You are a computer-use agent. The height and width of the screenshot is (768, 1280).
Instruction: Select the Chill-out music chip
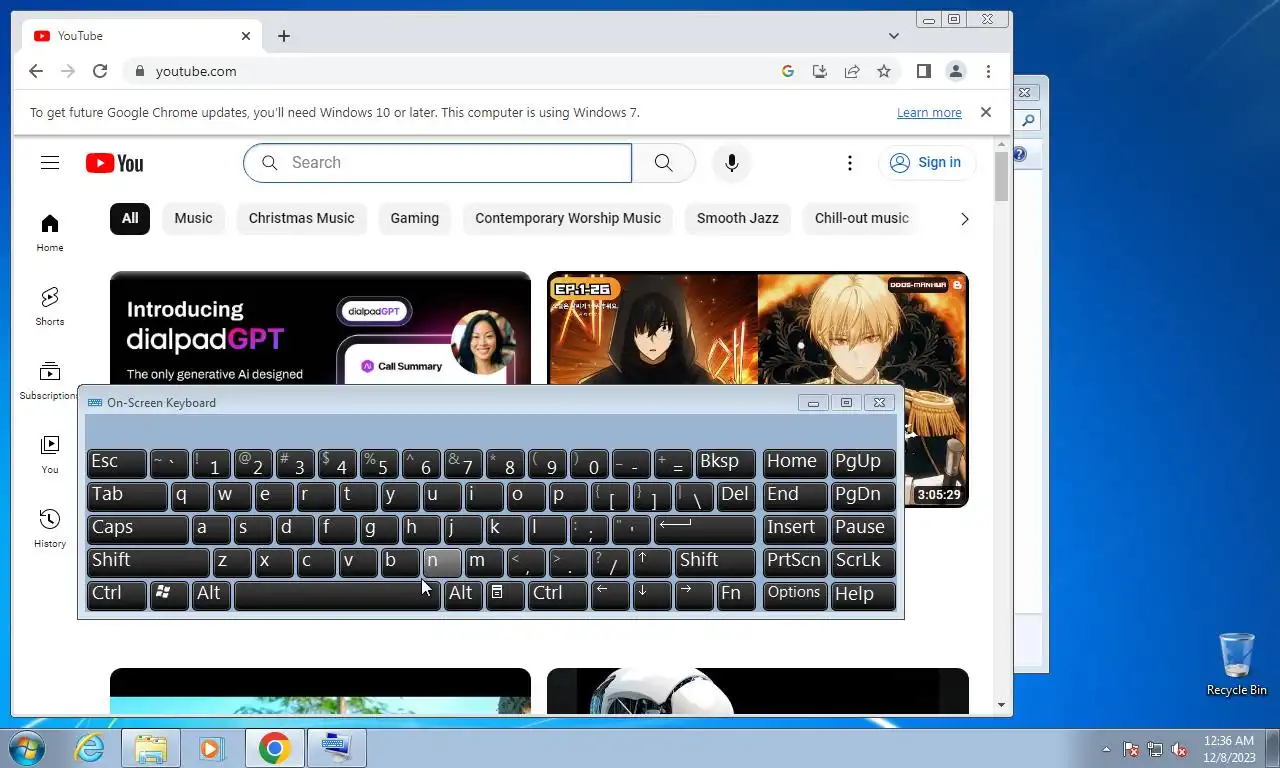(862, 218)
